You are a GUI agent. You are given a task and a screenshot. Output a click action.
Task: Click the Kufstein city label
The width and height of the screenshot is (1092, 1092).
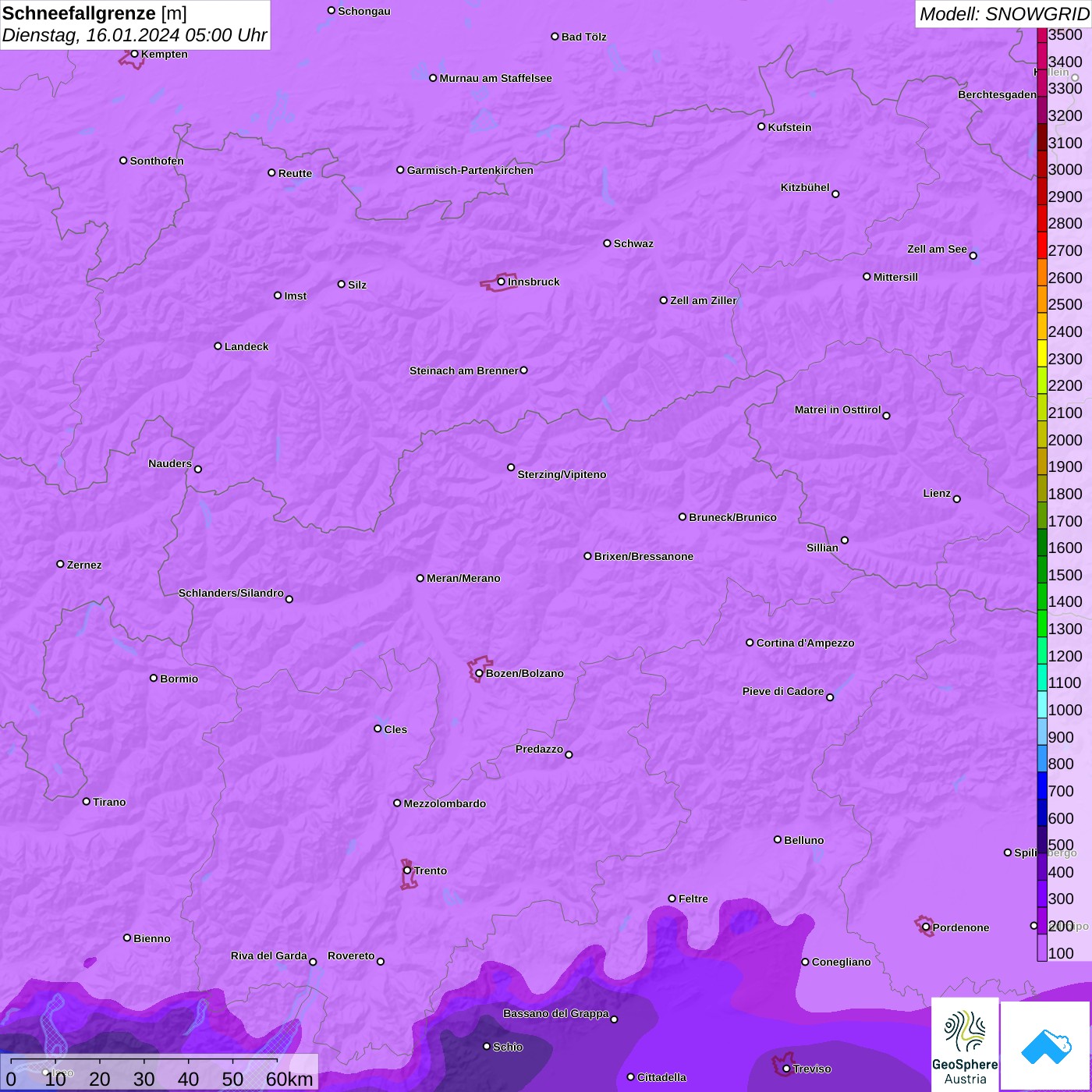pos(790,127)
